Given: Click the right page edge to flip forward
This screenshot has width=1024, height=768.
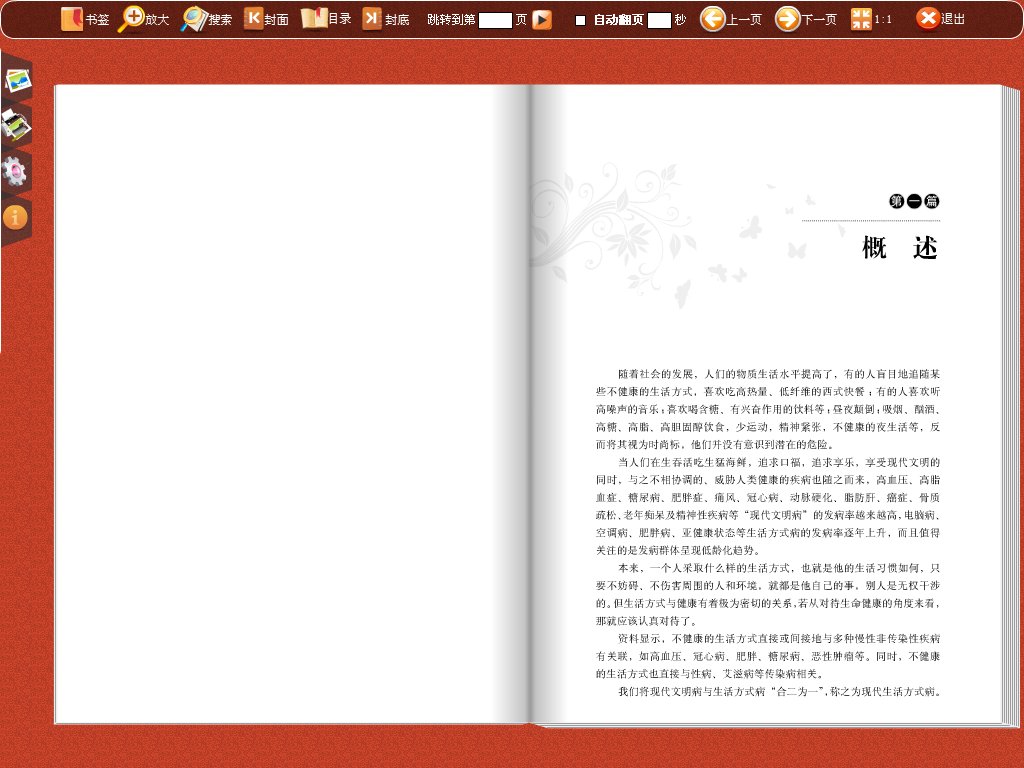Looking at the screenshot, I should (1011, 405).
